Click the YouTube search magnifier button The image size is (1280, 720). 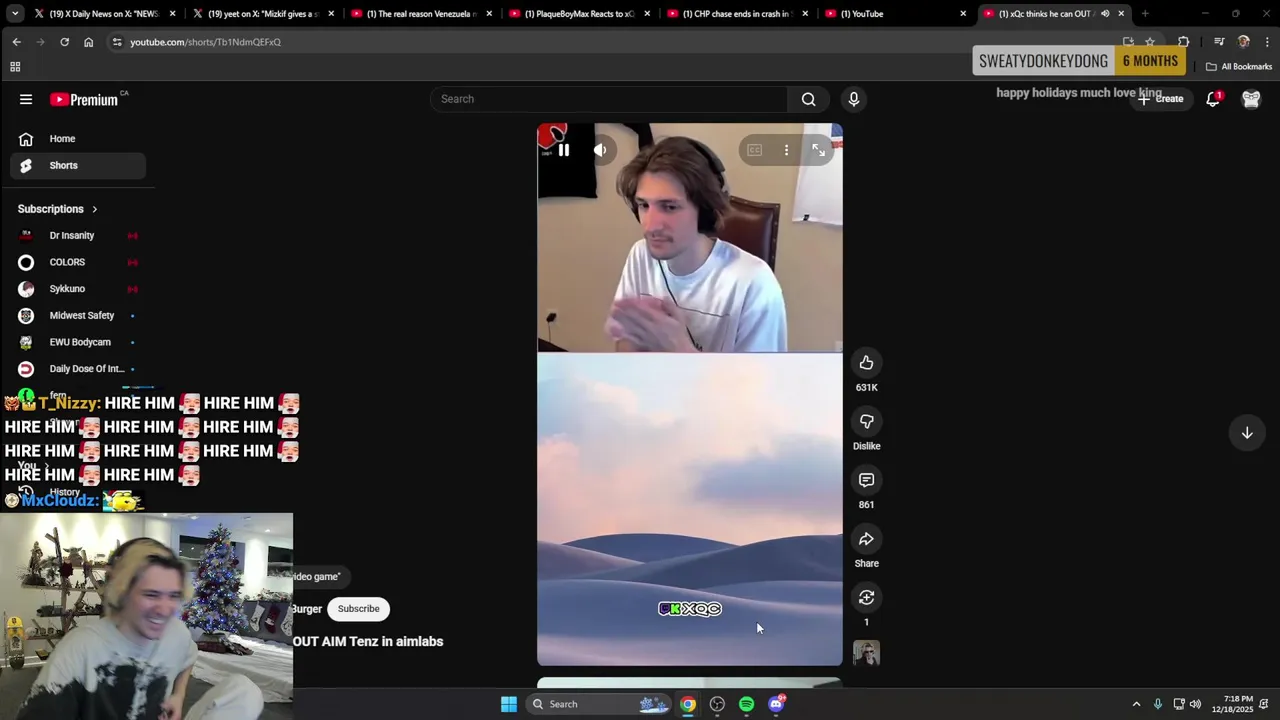[808, 99]
